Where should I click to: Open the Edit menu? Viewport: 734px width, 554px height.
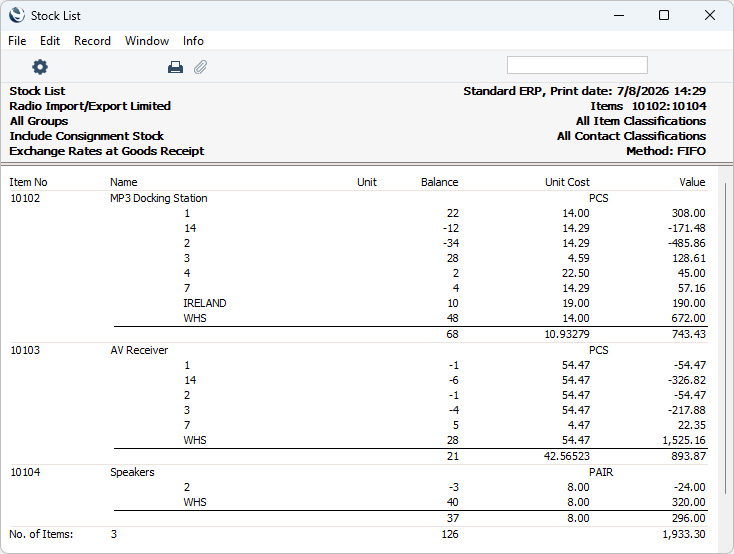click(x=50, y=41)
